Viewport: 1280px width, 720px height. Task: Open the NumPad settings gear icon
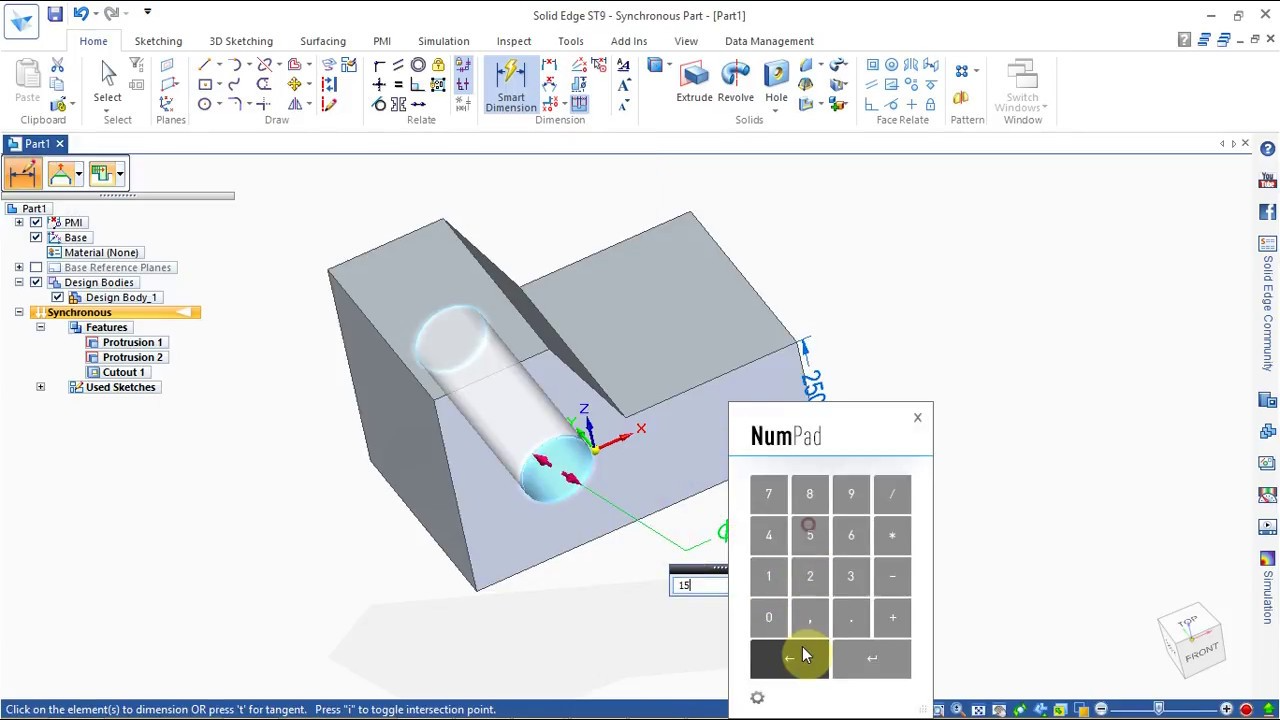tap(757, 698)
